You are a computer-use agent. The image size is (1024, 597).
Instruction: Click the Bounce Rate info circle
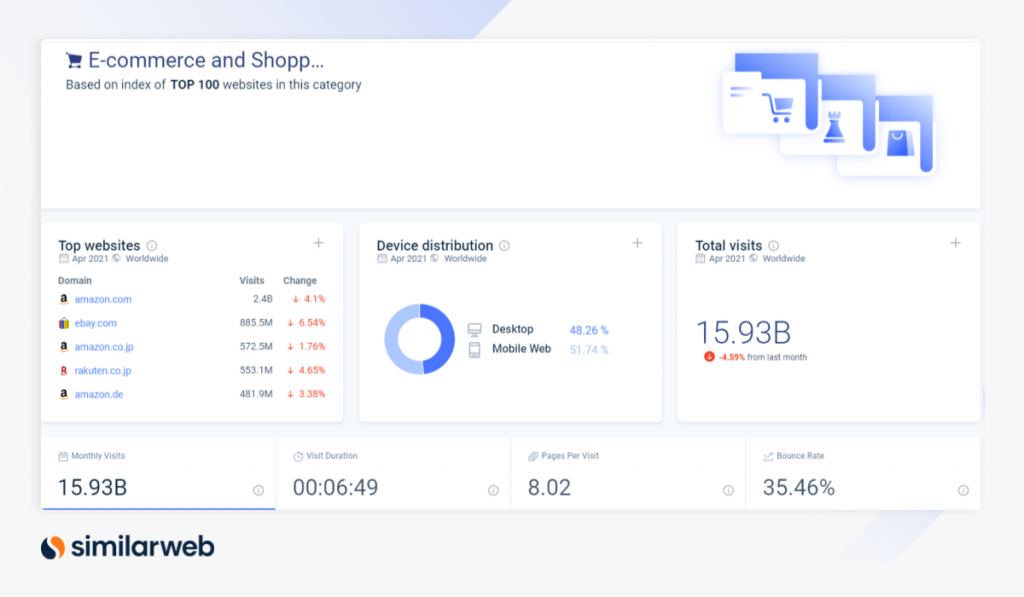coord(963,491)
